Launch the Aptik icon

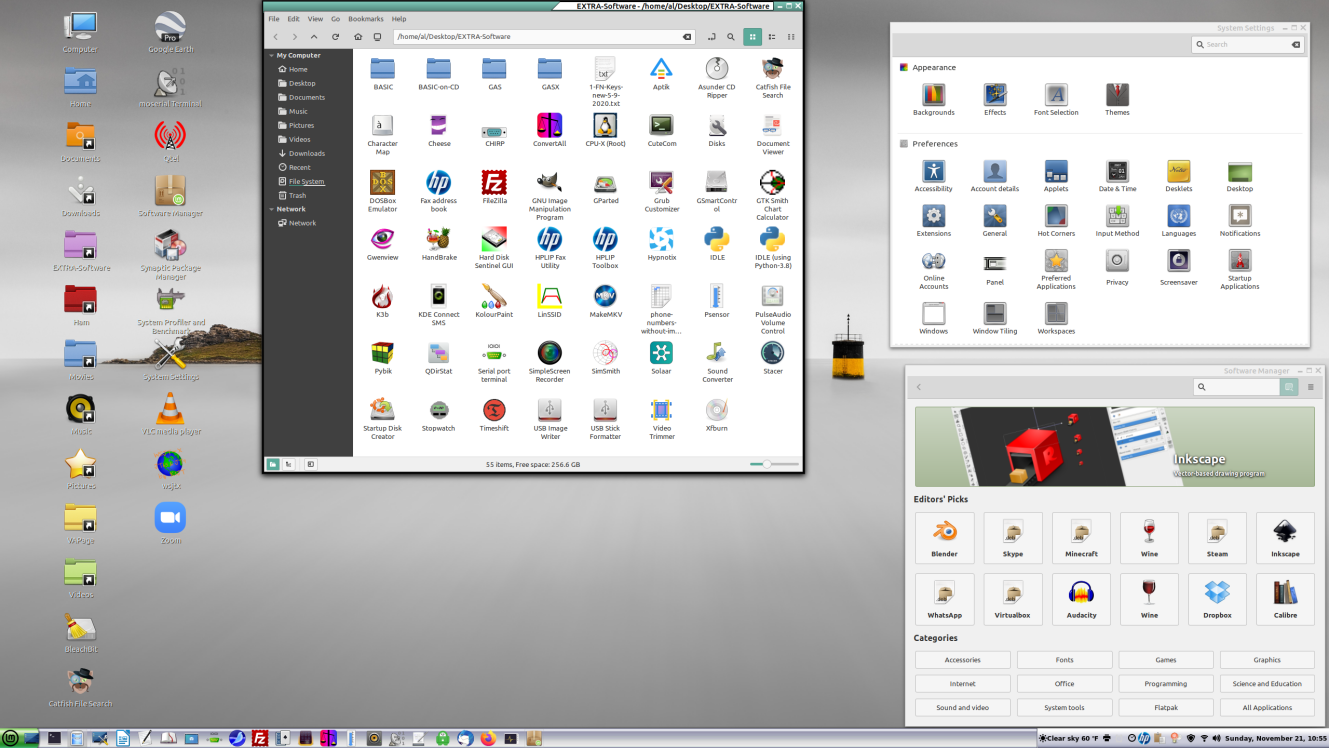(x=661, y=68)
